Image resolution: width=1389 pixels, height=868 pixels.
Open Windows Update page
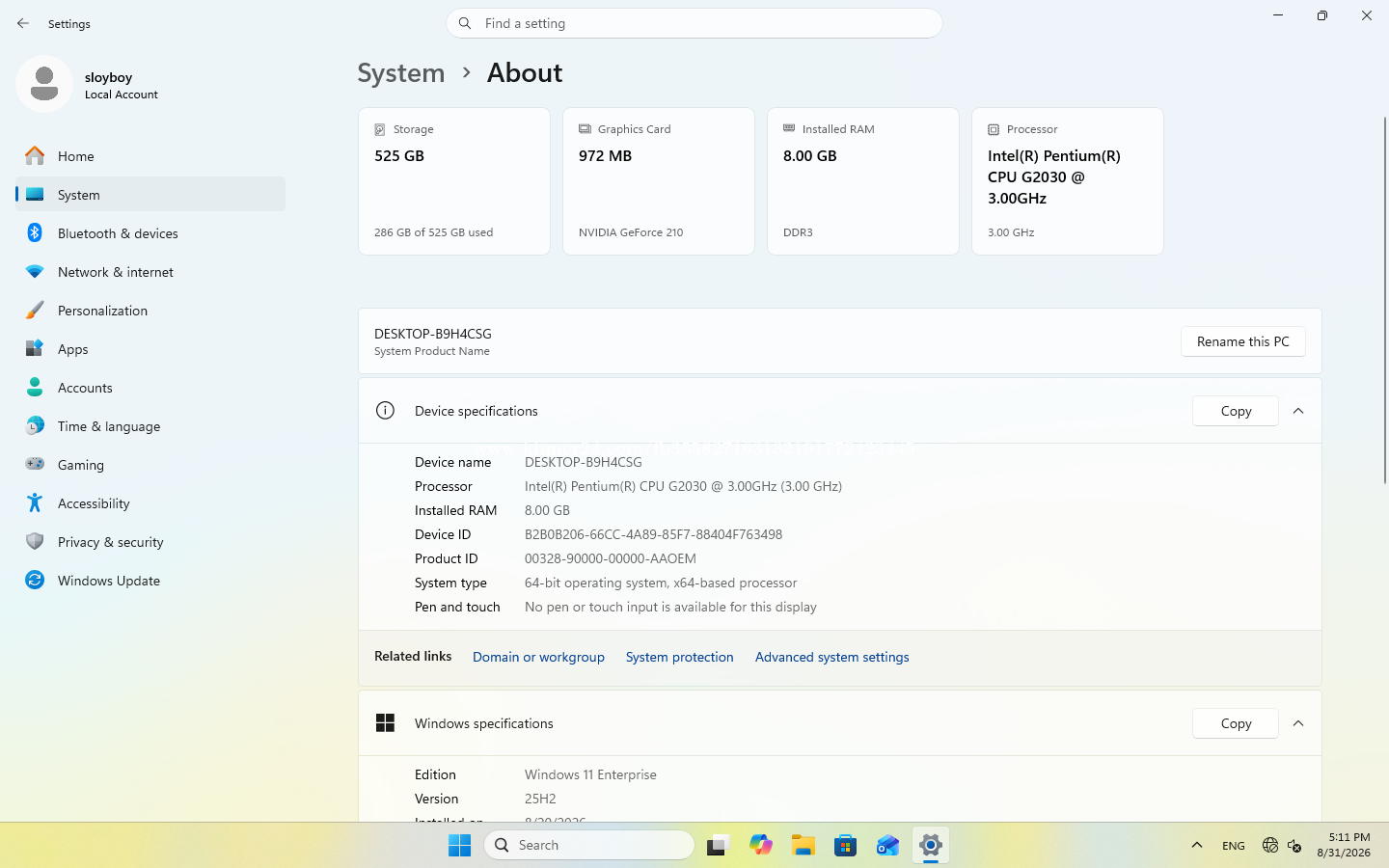click(x=150, y=581)
